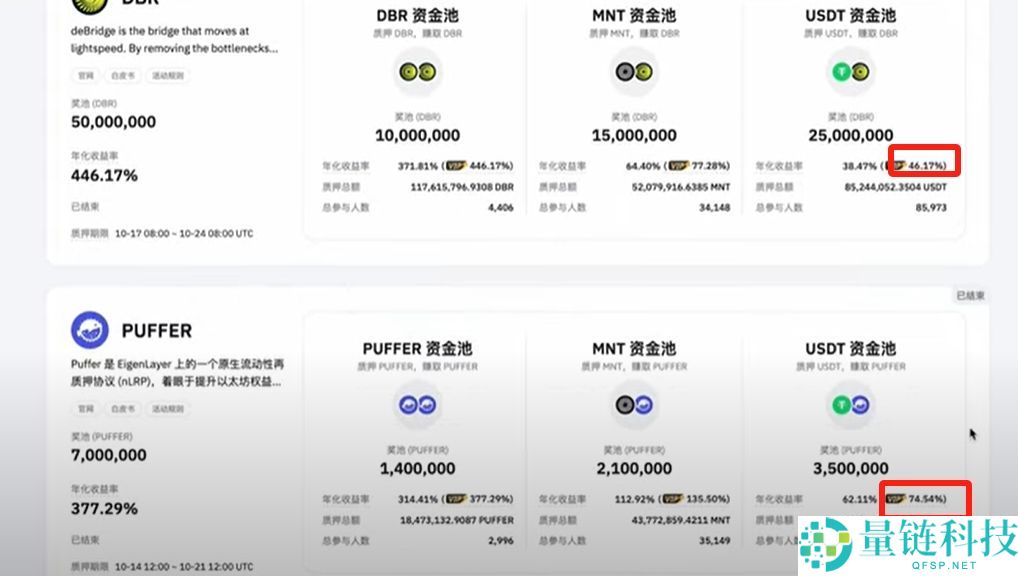Click staked total 43,772,859.4211 MNT
The height and width of the screenshot is (576, 1018).
click(x=680, y=520)
